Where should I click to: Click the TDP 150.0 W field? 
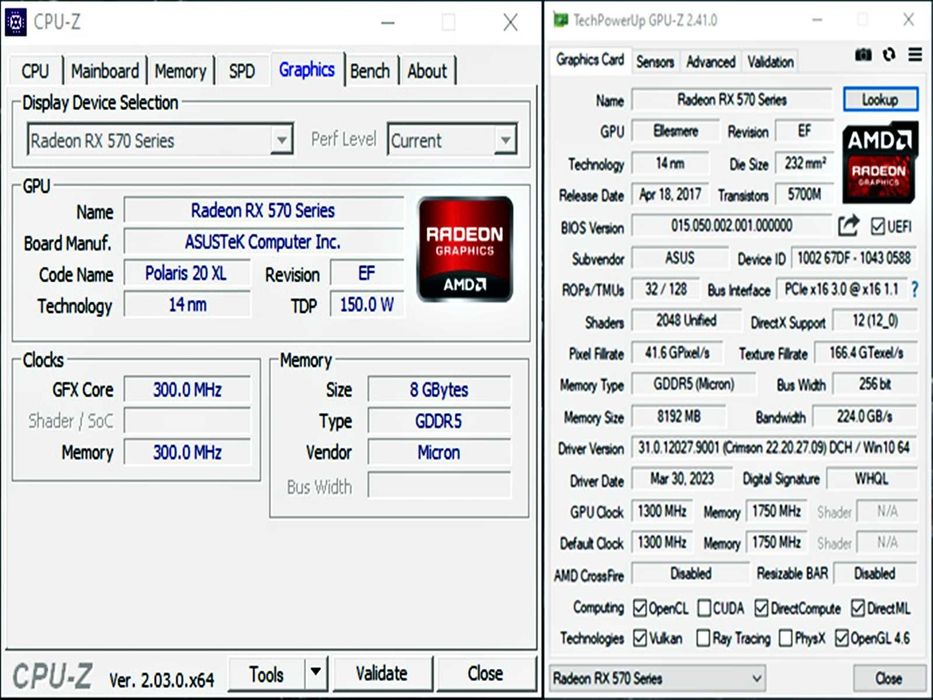coord(367,305)
